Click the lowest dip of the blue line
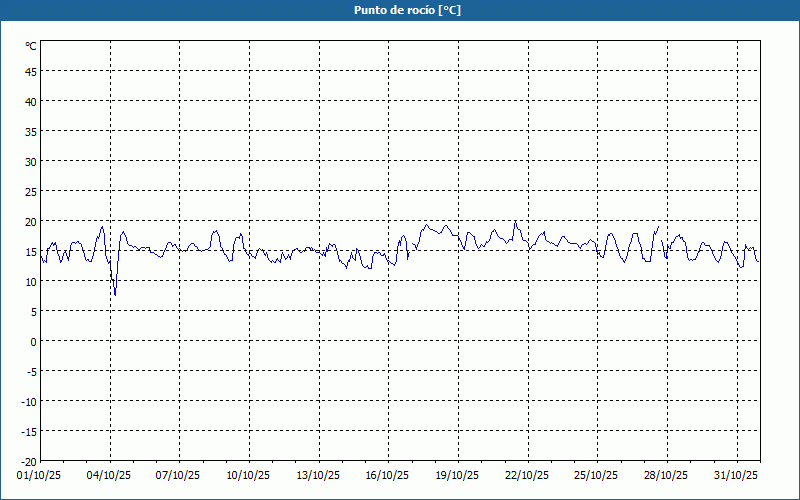Screen dimensions: 800x500 [115, 295]
